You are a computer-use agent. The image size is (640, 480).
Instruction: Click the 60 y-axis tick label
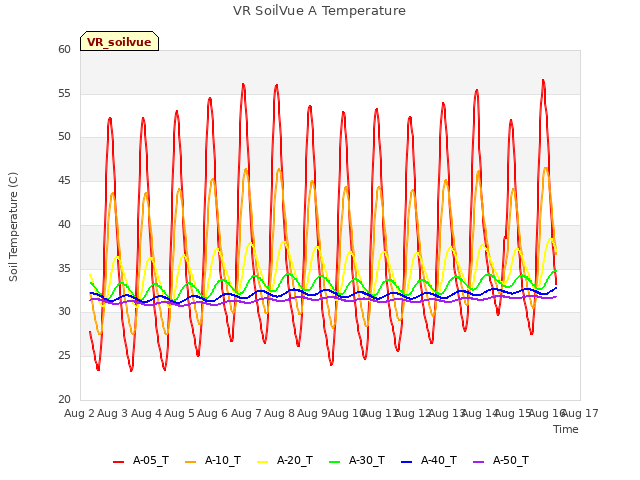click(x=64, y=49)
